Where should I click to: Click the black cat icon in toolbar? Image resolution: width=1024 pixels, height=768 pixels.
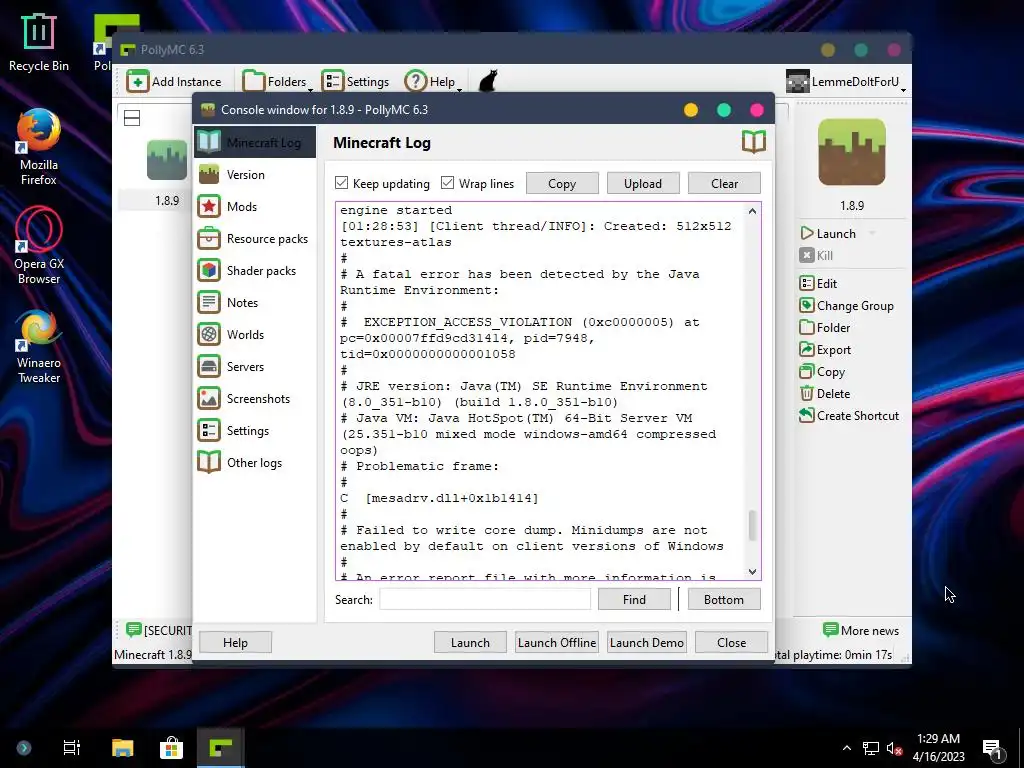(x=488, y=81)
